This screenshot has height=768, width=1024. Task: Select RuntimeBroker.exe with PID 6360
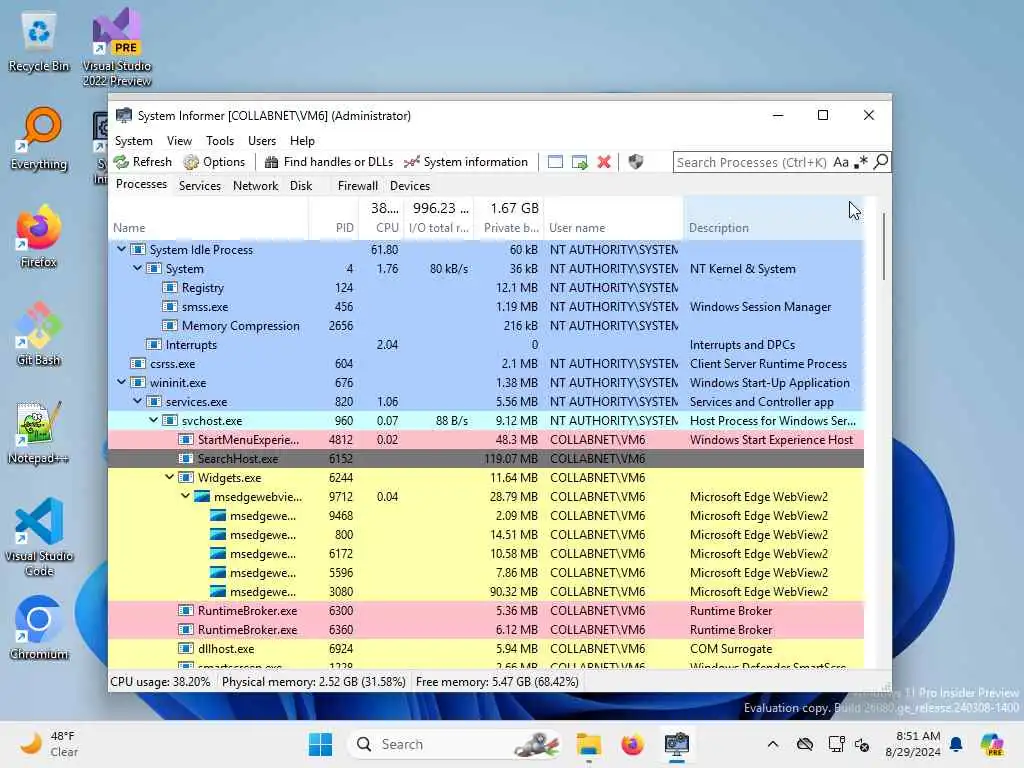486,630
